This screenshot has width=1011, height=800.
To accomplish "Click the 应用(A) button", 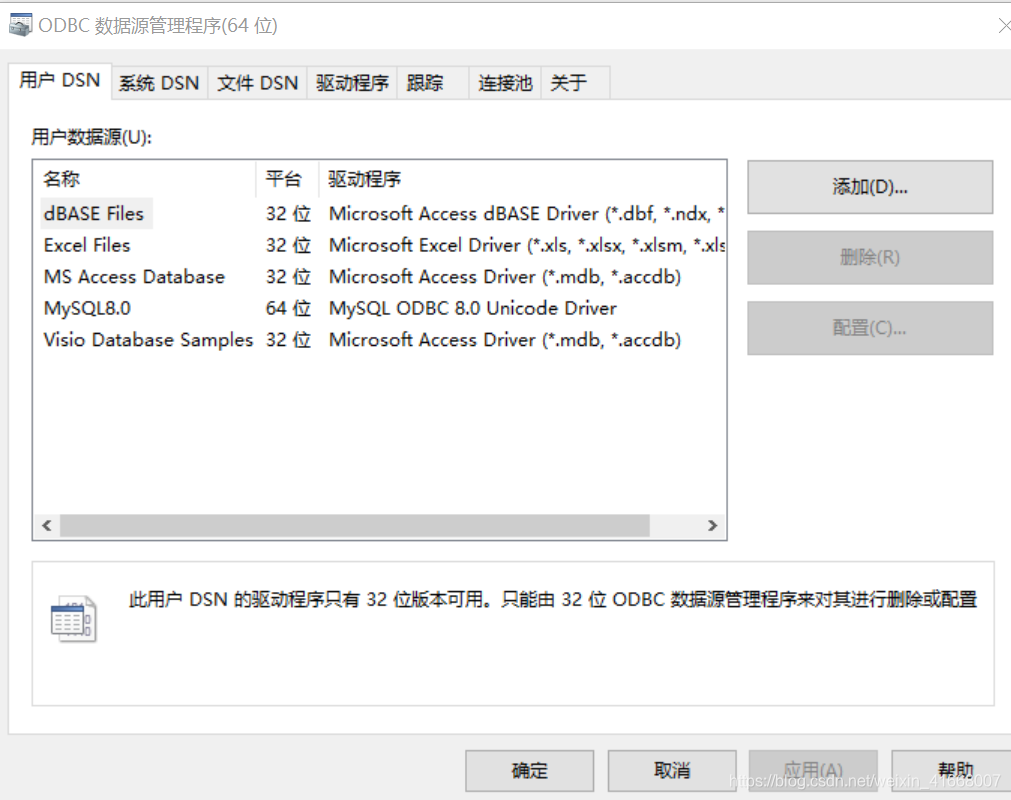I will [813, 770].
